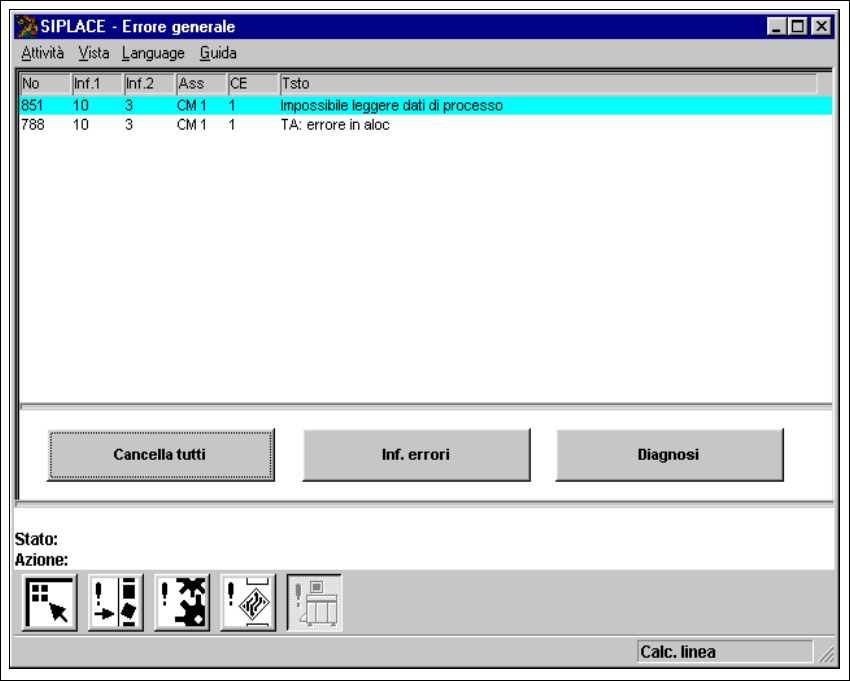Open the Language menu

pyautogui.click(x=153, y=53)
